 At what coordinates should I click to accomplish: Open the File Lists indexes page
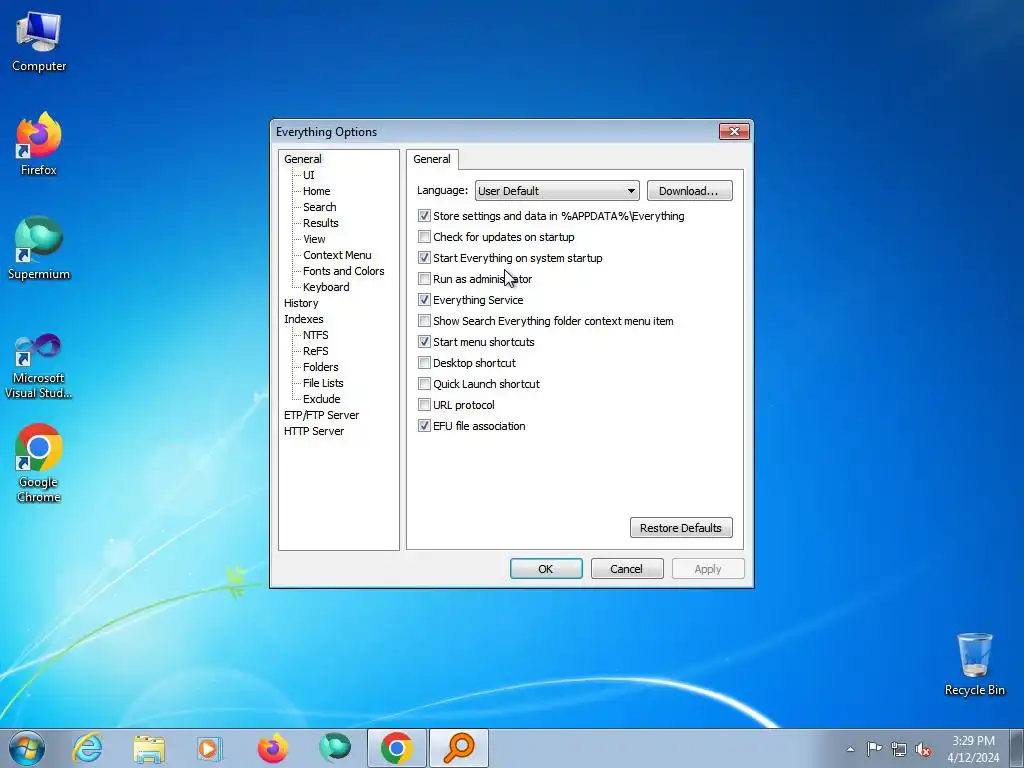click(x=323, y=383)
